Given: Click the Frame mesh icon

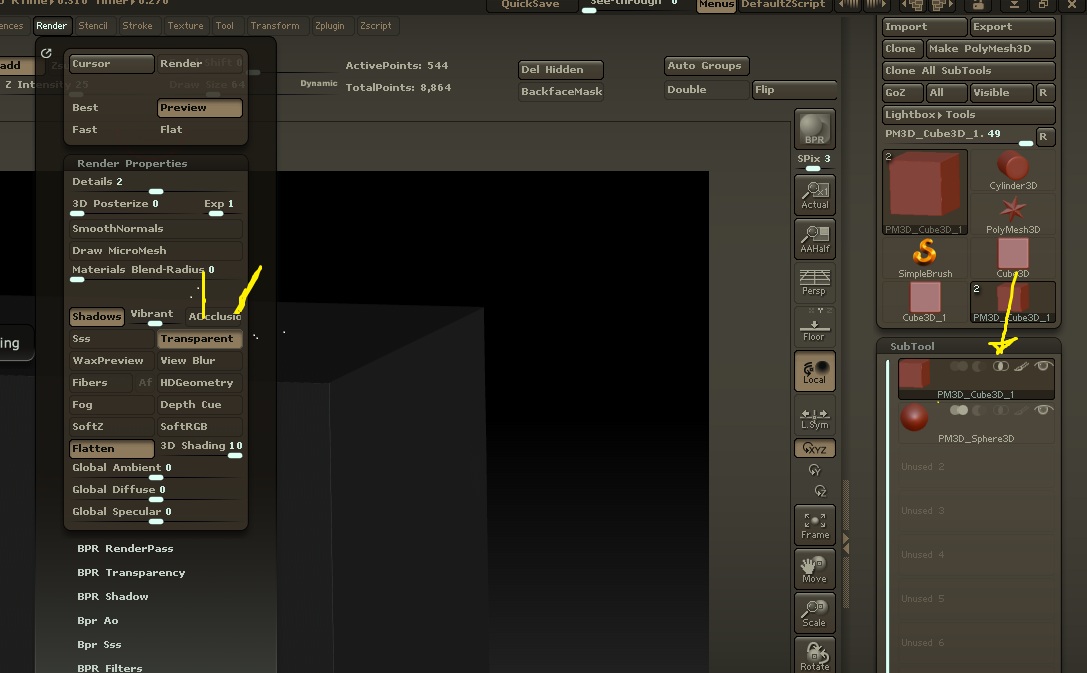Looking at the screenshot, I should tap(815, 525).
